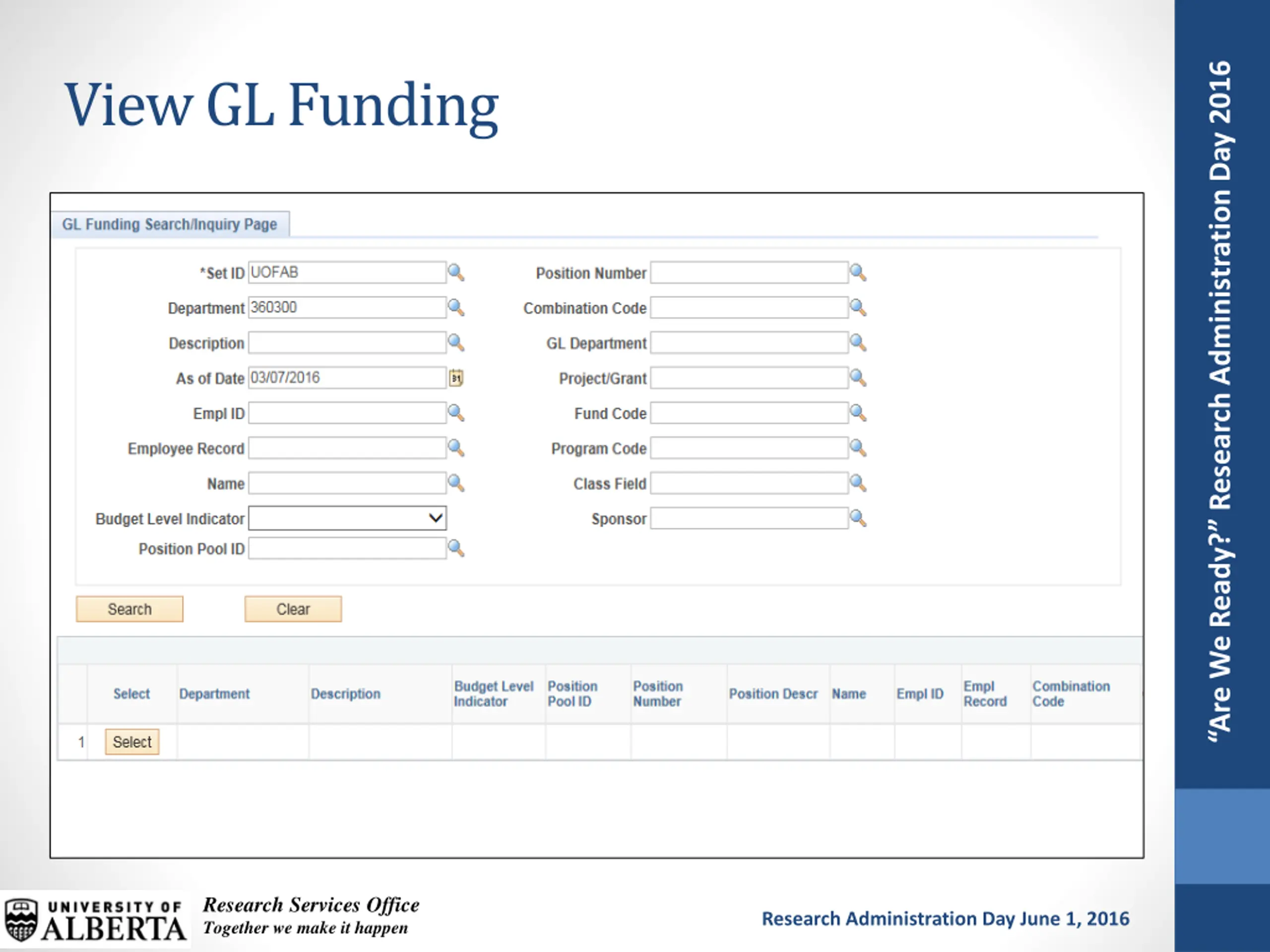Sort by Description column header
The height and width of the screenshot is (952, 1270).
346,694
